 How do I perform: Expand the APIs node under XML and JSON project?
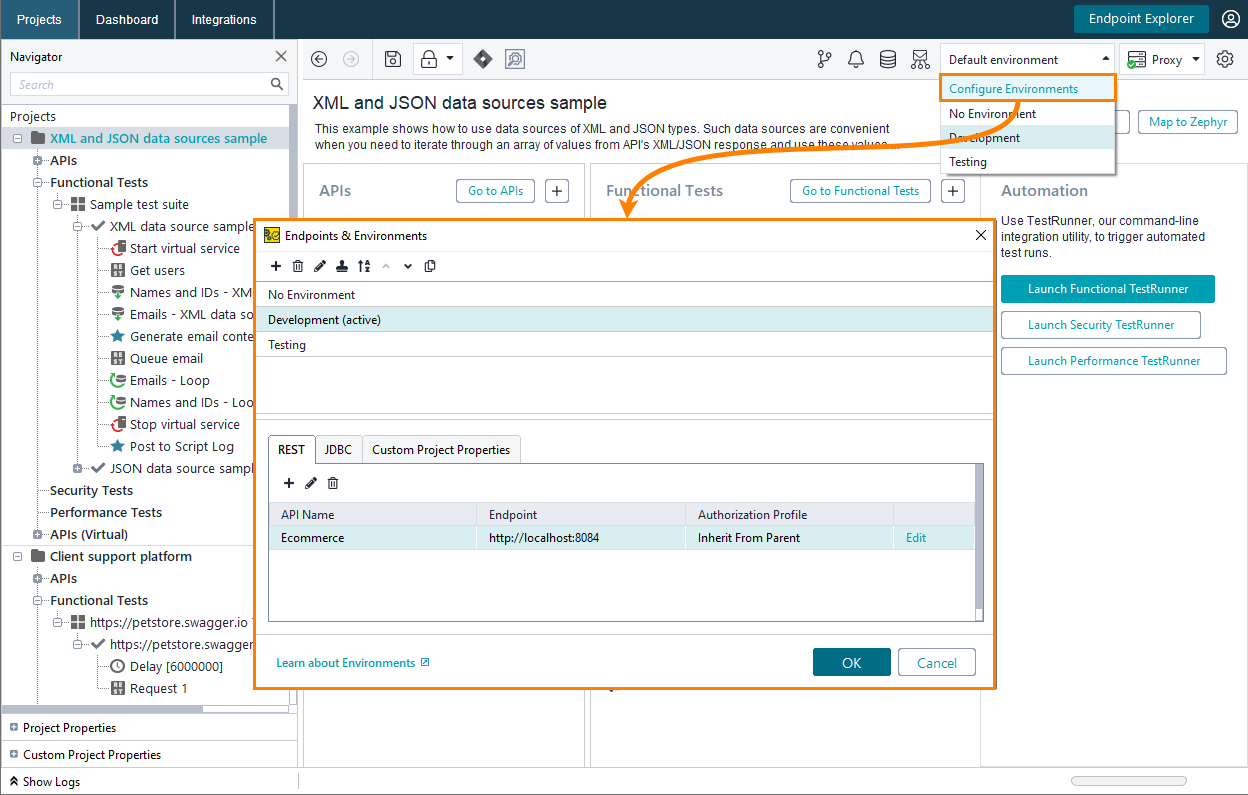pos(37,161)
